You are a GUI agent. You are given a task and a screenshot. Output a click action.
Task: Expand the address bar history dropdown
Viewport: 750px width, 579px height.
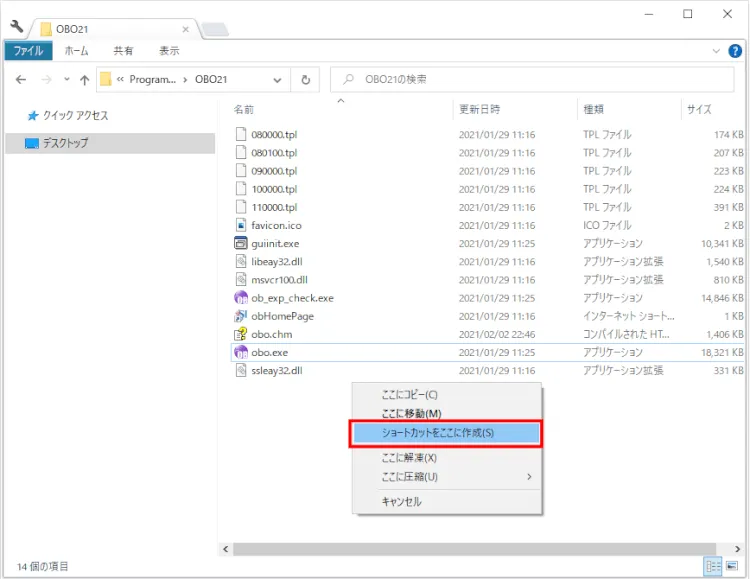[x=277, y=80]
